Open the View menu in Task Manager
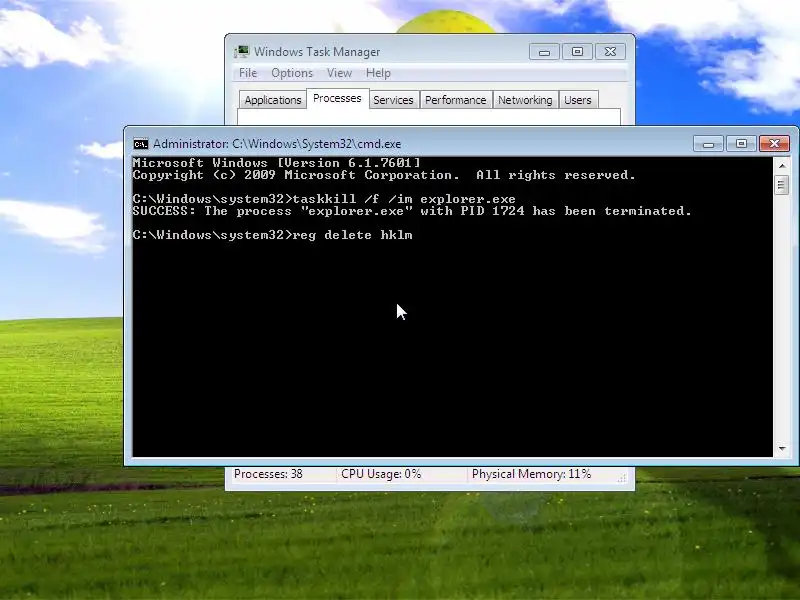Image resolution: width=800 pixels, height=600 pixels. 339,73
